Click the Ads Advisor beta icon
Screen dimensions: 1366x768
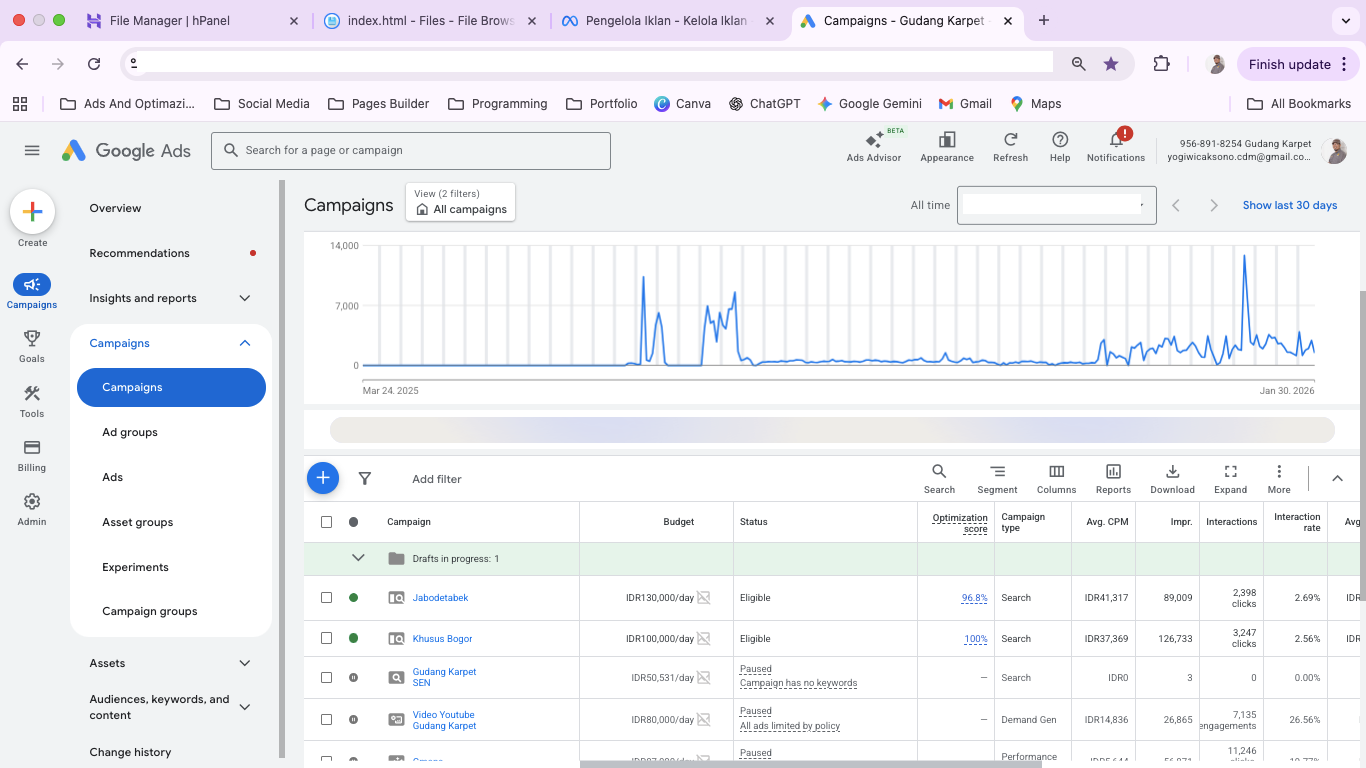873,141
